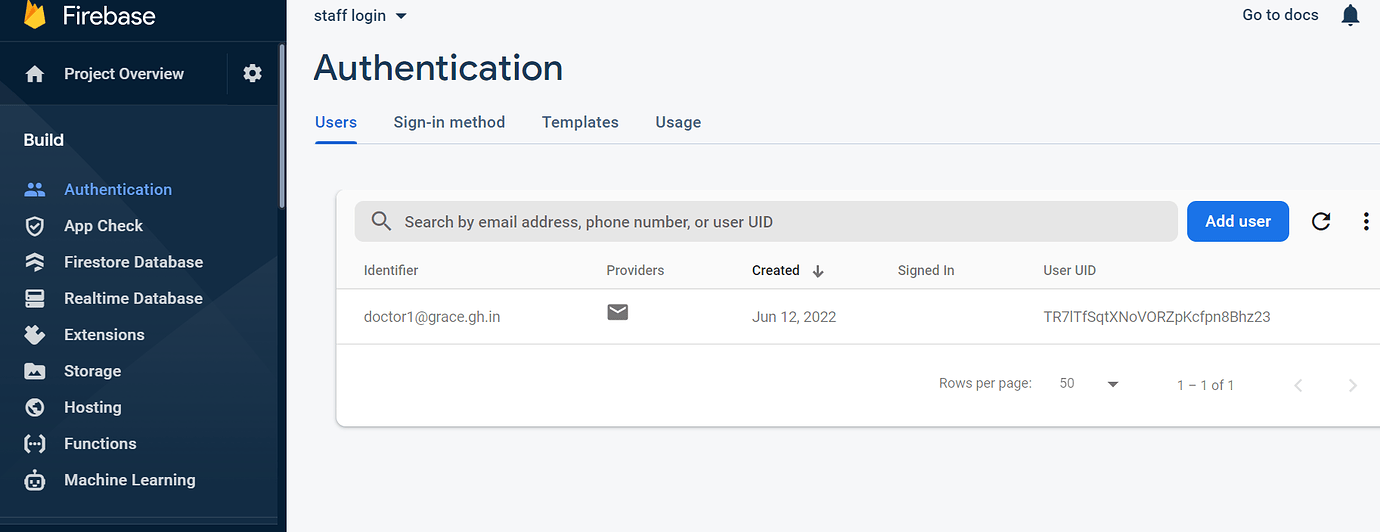Open the three-dot more options menu
This screenshot has width=1380, height=532.
pyautogui.click(x=1366, y=221)
